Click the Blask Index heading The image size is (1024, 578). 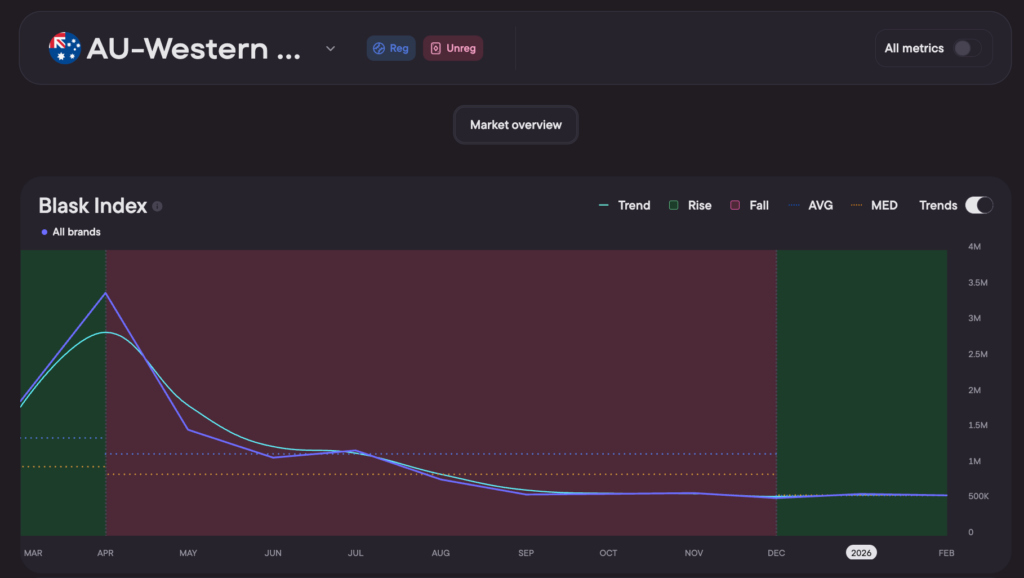[x=92, y=206]
